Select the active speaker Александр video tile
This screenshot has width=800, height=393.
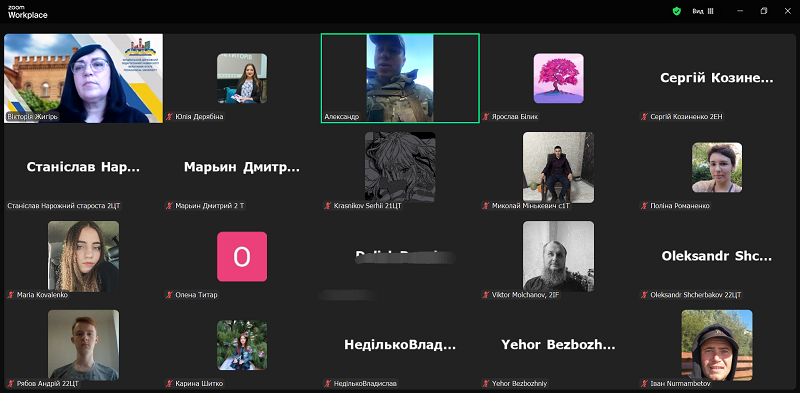point(400,78)
